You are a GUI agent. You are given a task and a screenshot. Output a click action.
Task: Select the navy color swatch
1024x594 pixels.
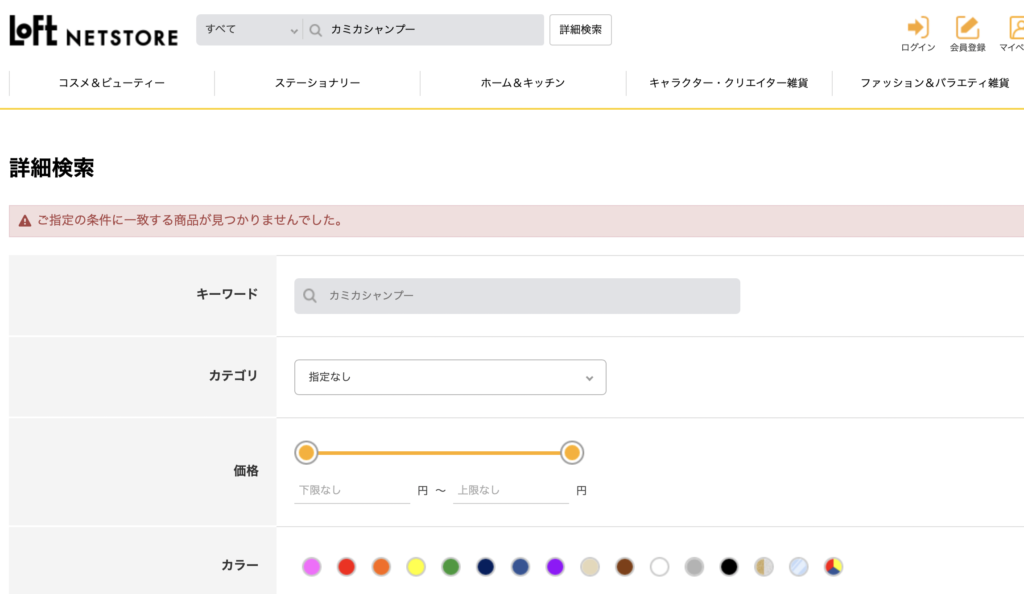point(486,567)
